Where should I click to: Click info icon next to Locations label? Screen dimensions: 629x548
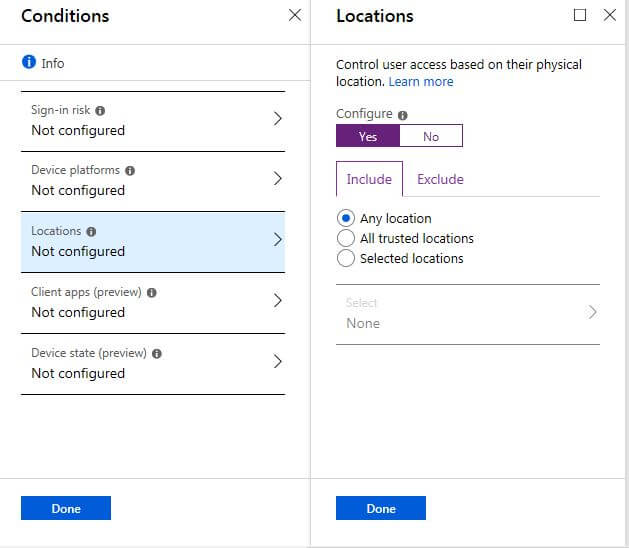pos(91,232)
